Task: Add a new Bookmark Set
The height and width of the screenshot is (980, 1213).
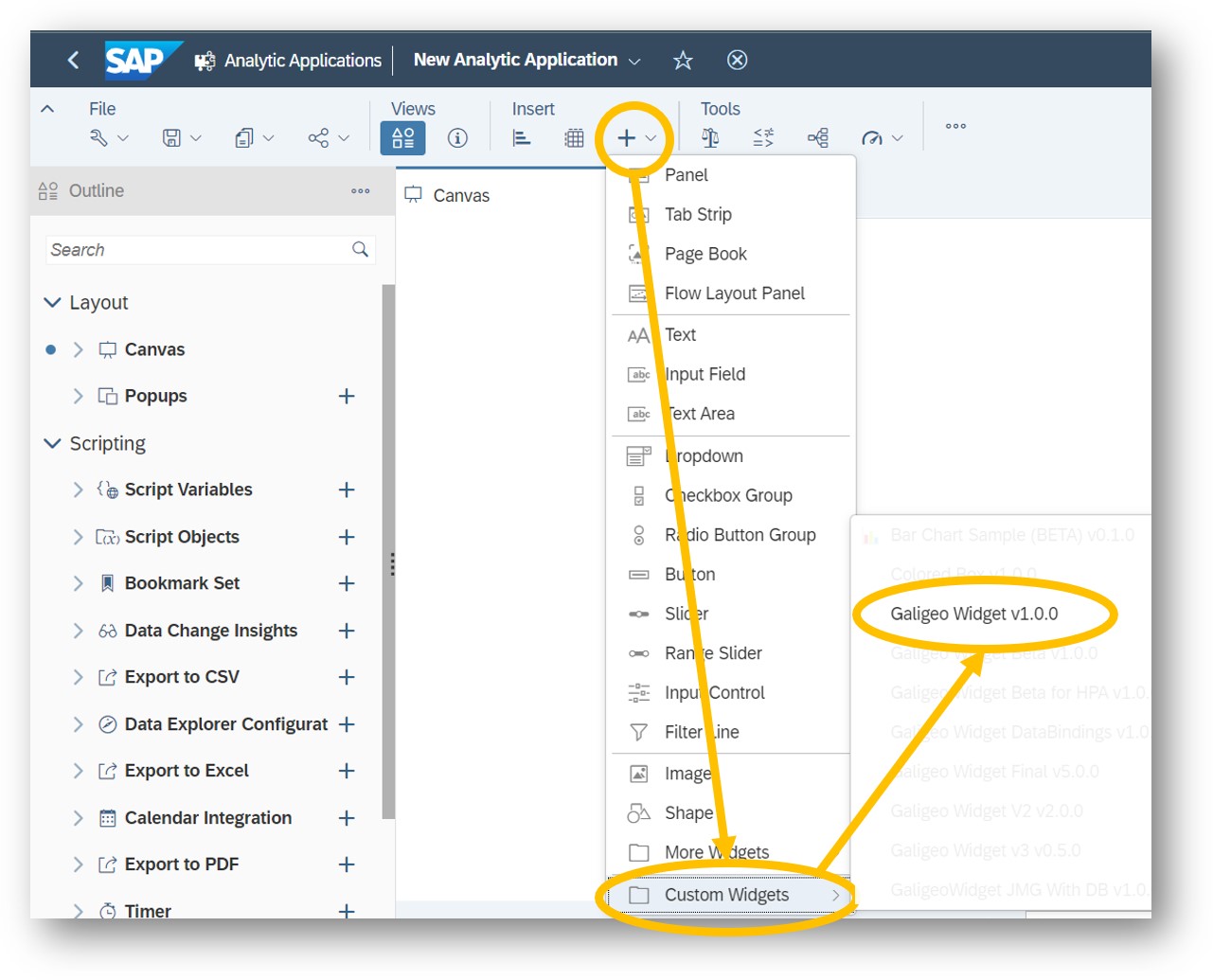Action: pos(347,583)
